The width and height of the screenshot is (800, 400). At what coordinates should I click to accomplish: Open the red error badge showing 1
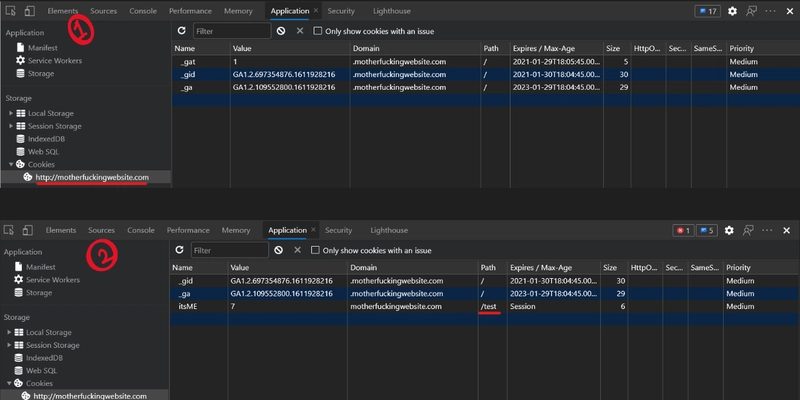[683, 231]
